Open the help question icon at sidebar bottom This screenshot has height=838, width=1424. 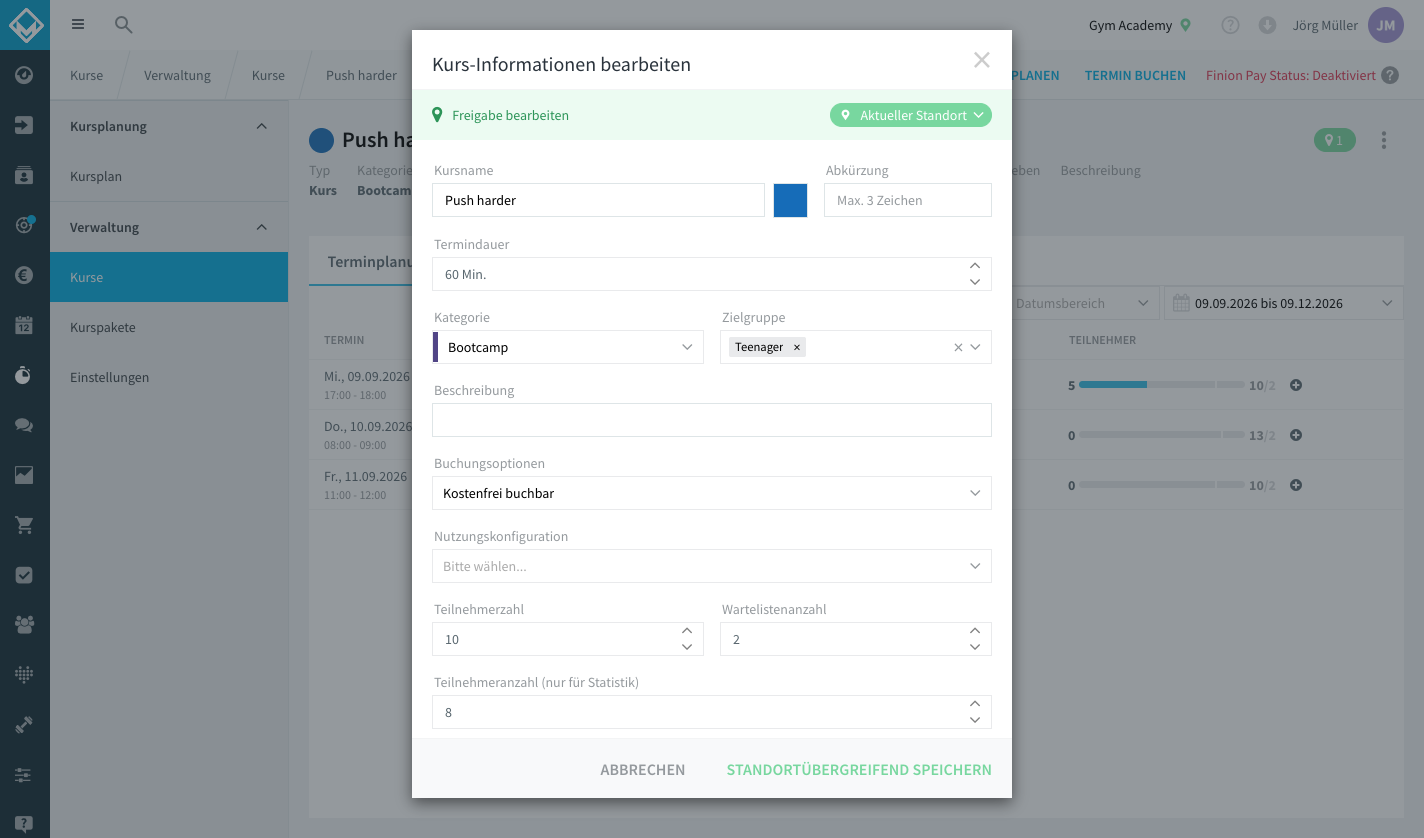[x=25, y=825]
